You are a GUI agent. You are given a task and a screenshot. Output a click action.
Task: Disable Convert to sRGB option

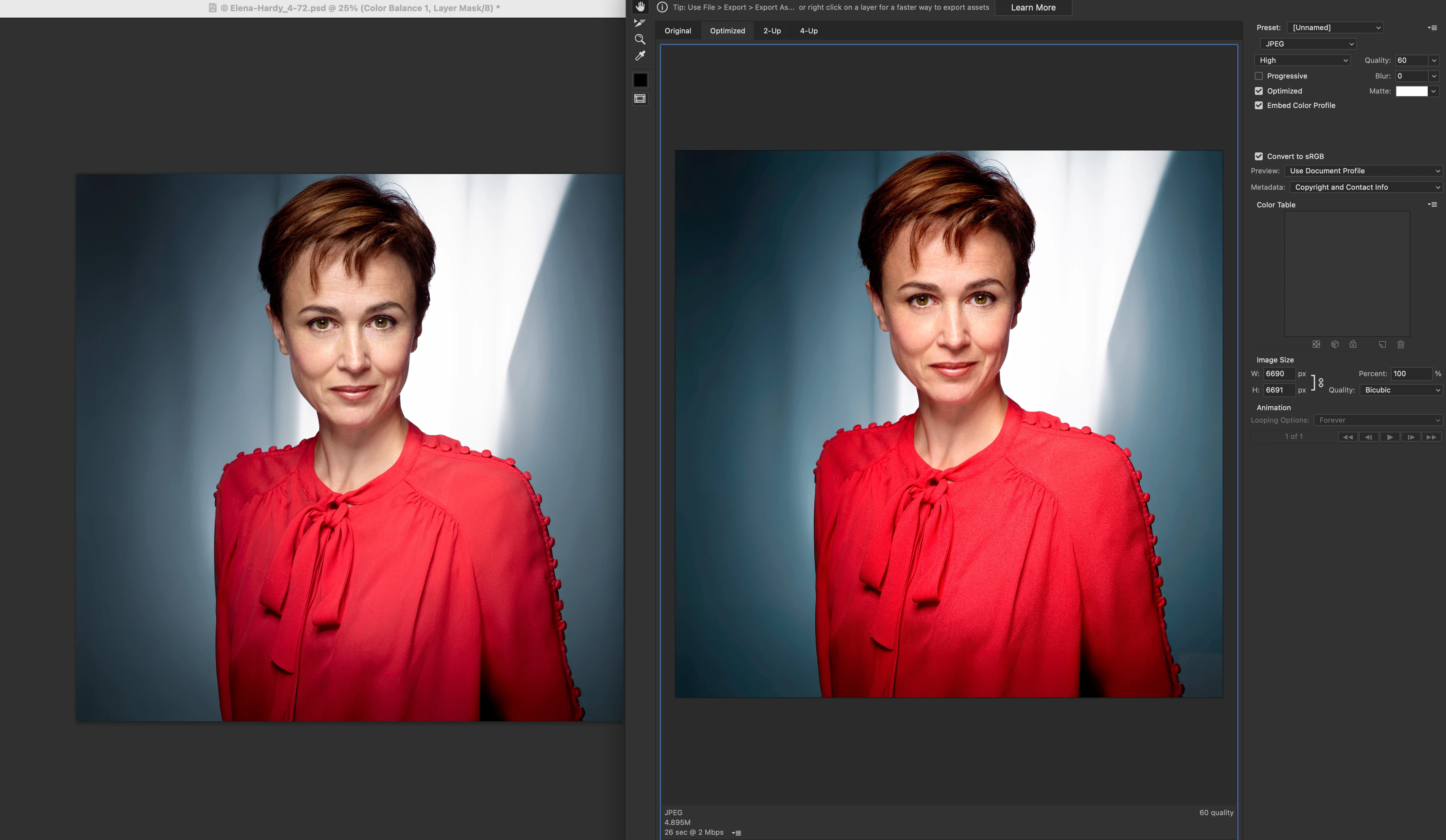(1259, 156)
